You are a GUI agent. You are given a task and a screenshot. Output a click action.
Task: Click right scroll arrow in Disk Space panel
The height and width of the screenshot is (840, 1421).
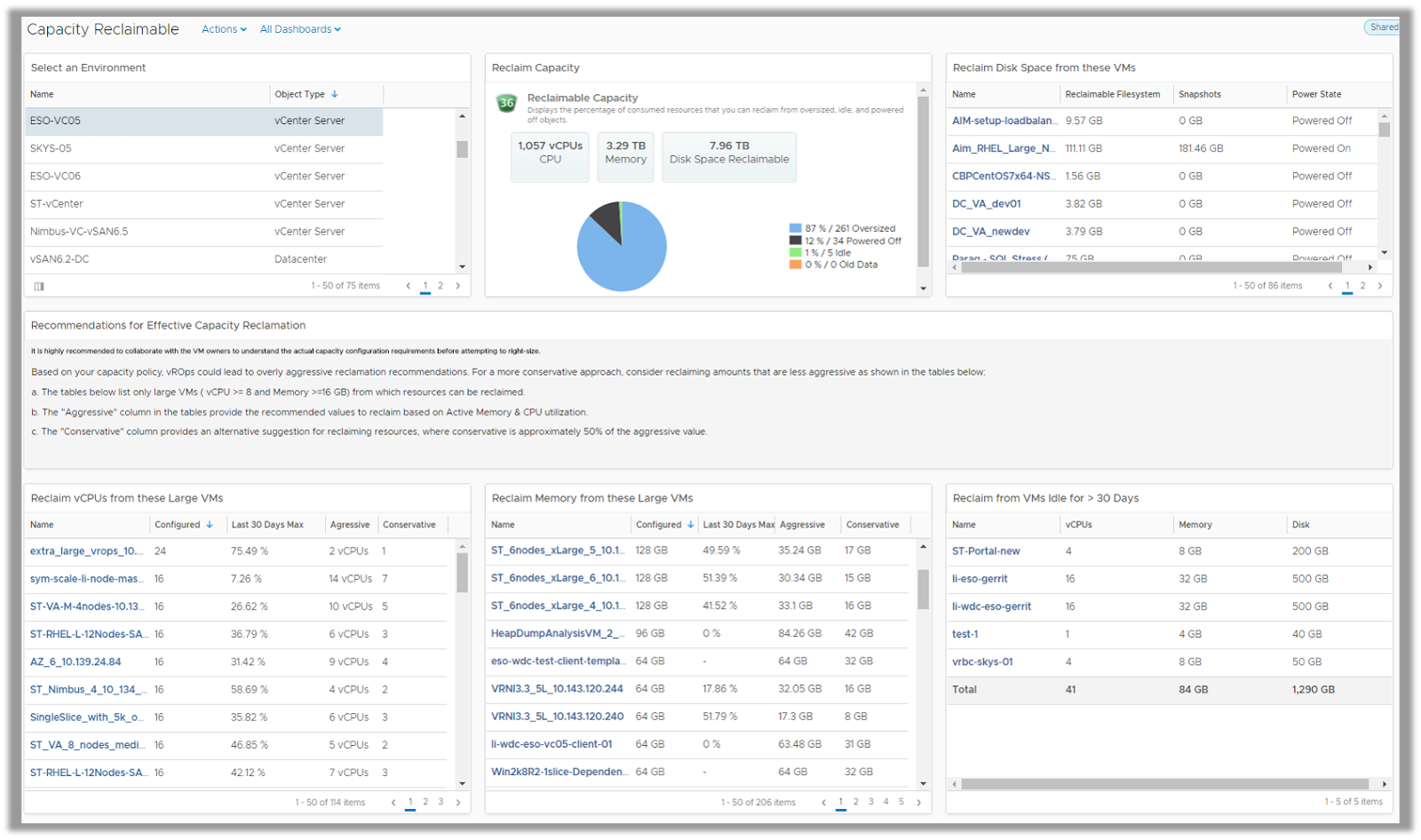pyautogui.click(x=1372, y=266)
